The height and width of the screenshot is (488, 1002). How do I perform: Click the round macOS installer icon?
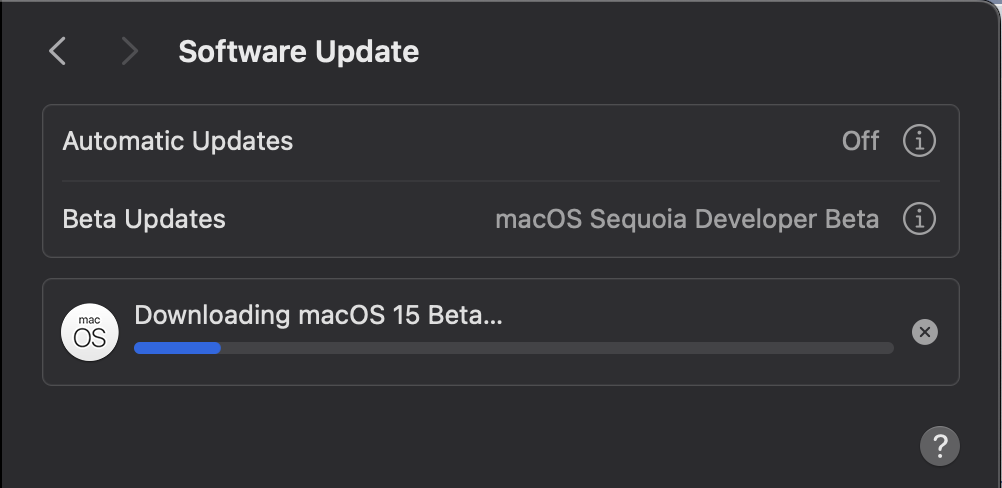pos(89,332)
